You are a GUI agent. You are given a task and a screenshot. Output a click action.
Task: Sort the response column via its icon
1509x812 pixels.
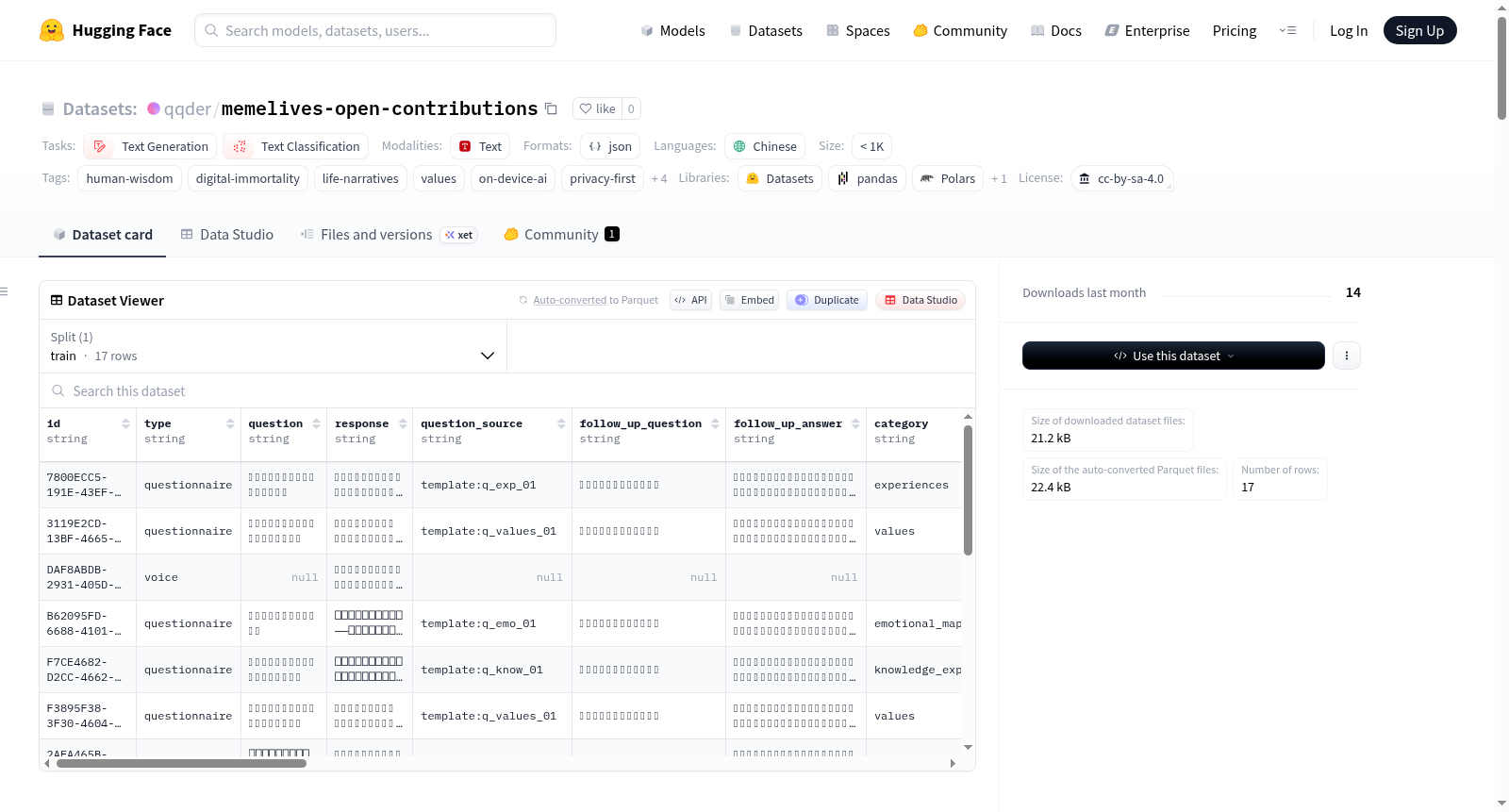pos(403,423)
